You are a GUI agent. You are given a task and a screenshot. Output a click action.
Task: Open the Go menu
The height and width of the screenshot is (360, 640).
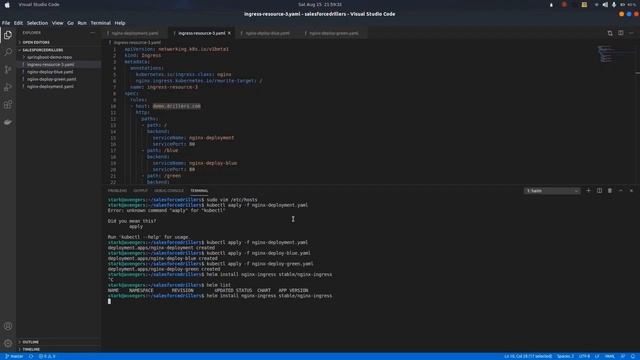pyautogui.click(x=71, y=23)
